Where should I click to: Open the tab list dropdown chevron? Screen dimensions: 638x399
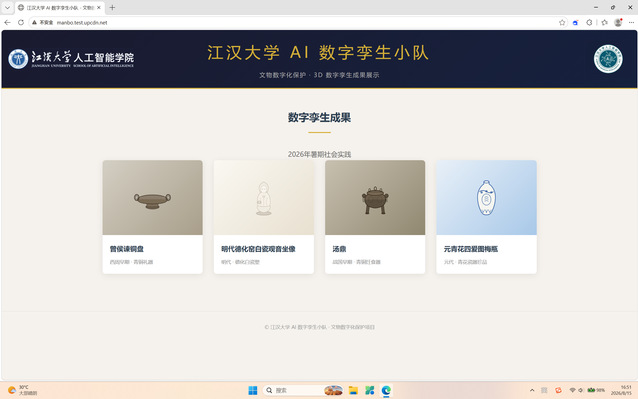point(7,7)
